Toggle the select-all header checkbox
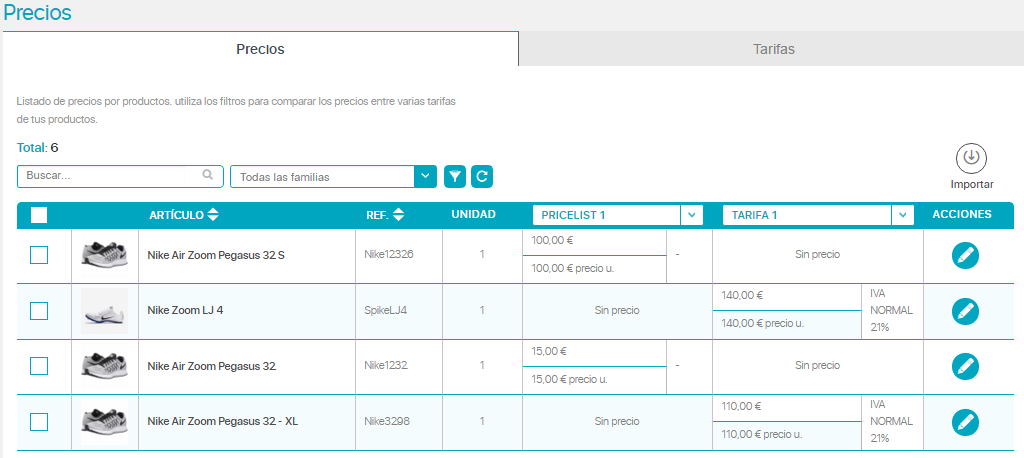This screenshot has height=458, width=1024. [39, 215]
